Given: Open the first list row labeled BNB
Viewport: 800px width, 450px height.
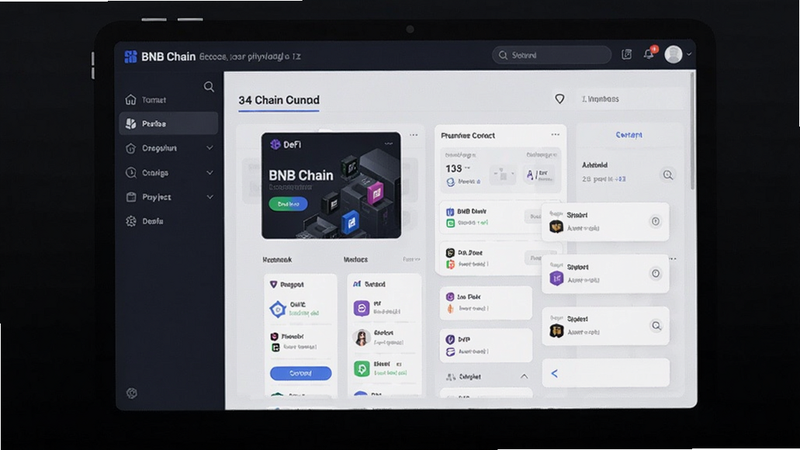Looking at the screenshot, I should click(490, 217).
